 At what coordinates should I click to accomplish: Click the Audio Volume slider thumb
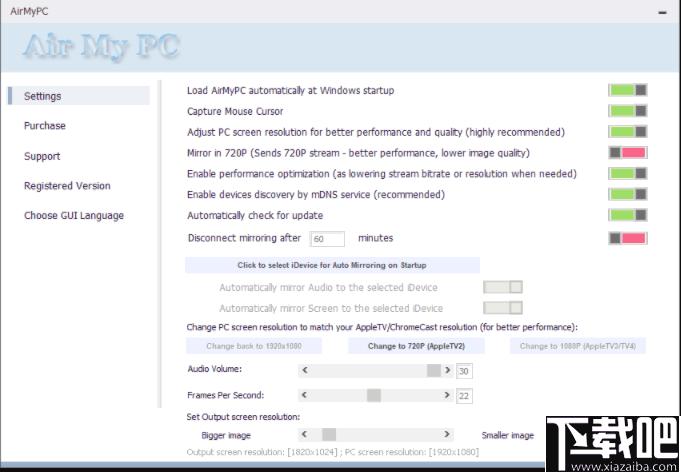tap(434, 370)
